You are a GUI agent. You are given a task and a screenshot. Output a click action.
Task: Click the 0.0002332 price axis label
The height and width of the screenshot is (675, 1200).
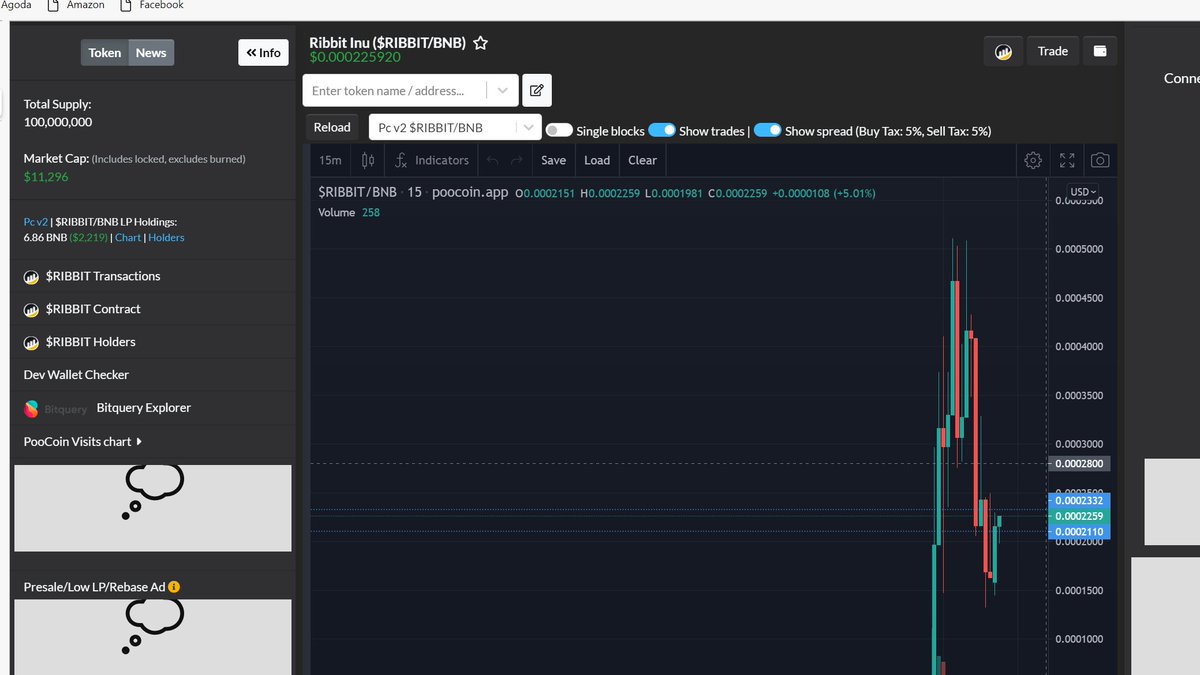pos(1079,500)
